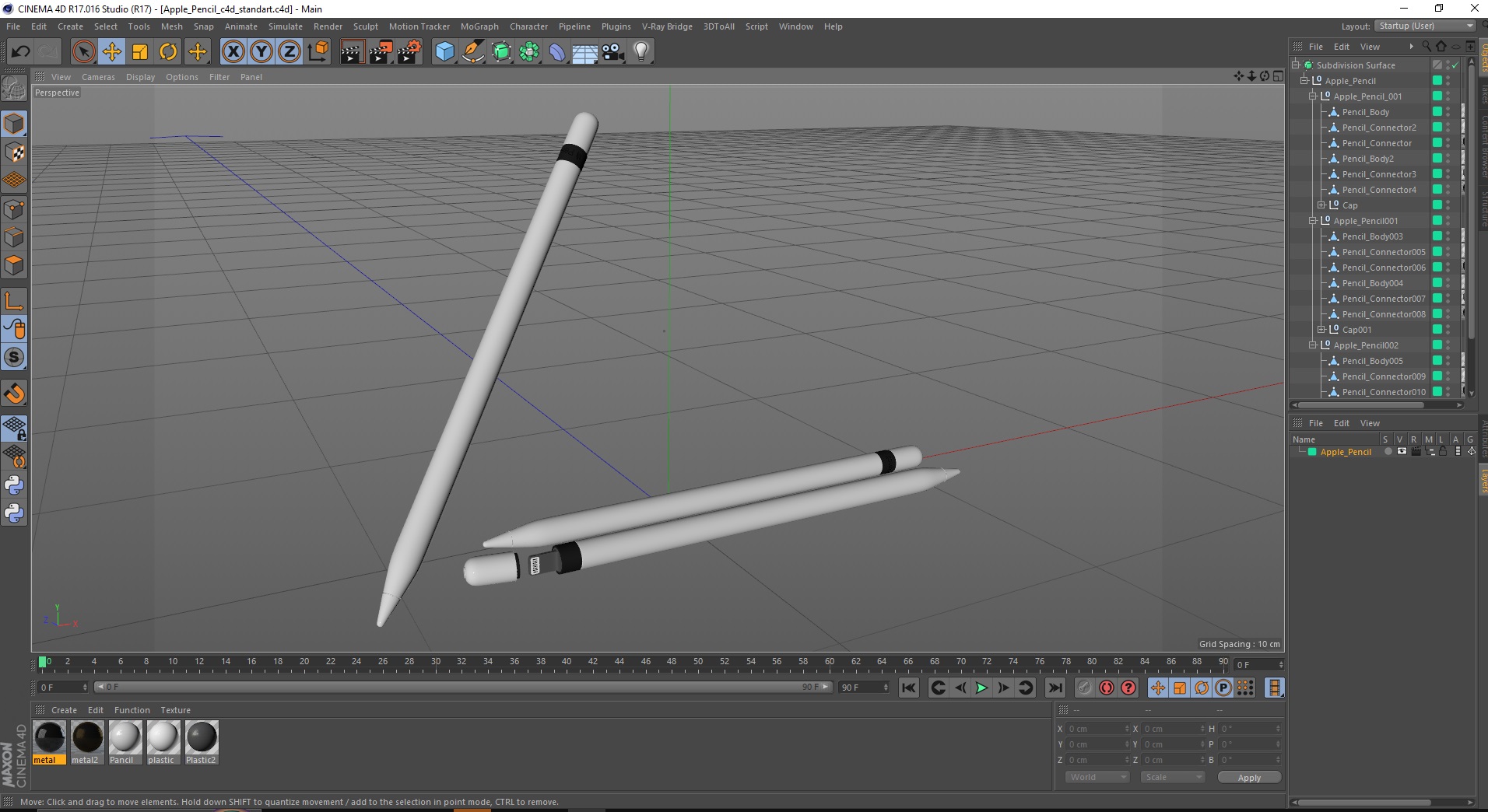Add a floor environment object
The image size is (1488, 812).
tap(585, 52)
